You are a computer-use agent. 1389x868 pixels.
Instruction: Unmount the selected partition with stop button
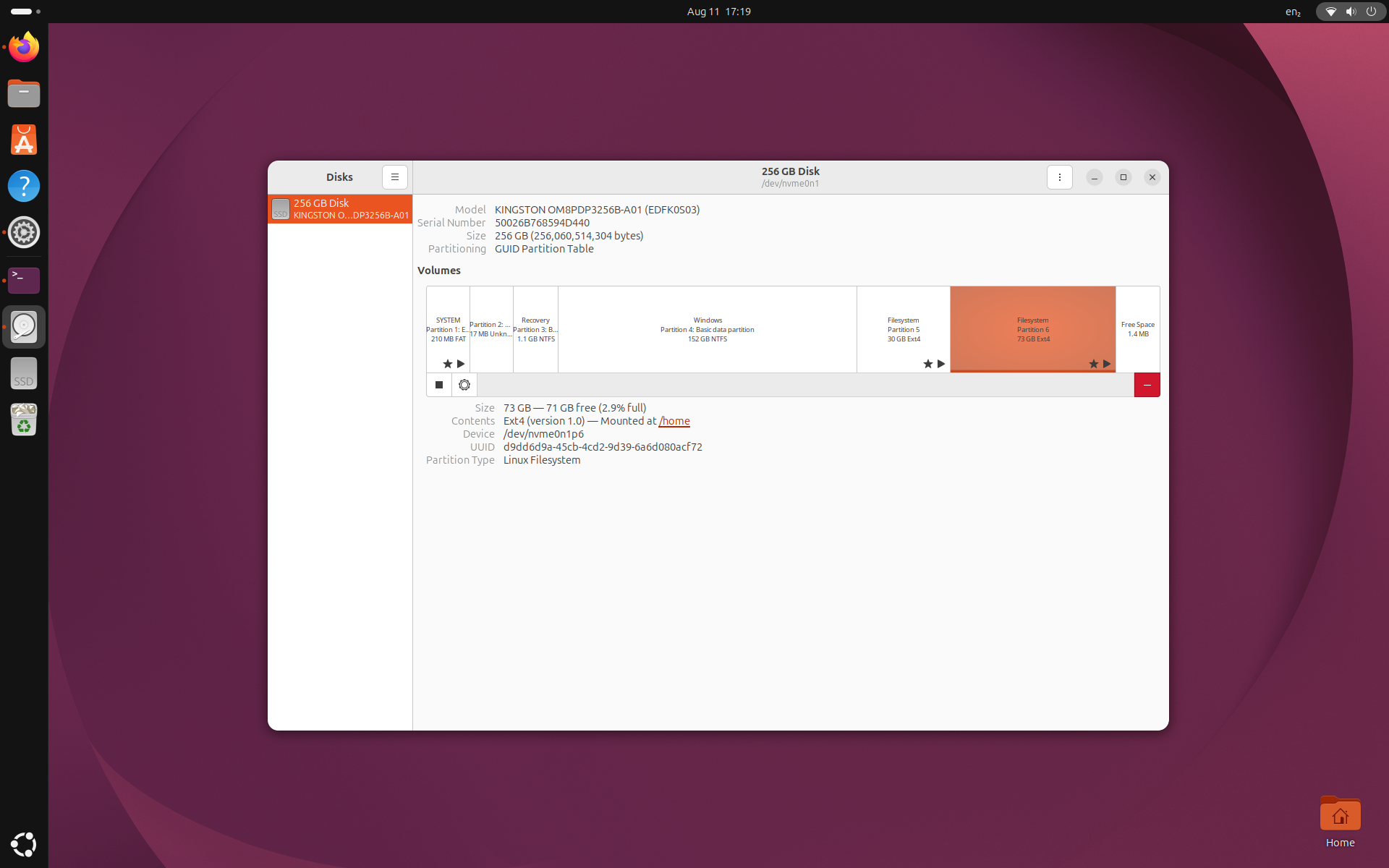[x=439, y=385]
